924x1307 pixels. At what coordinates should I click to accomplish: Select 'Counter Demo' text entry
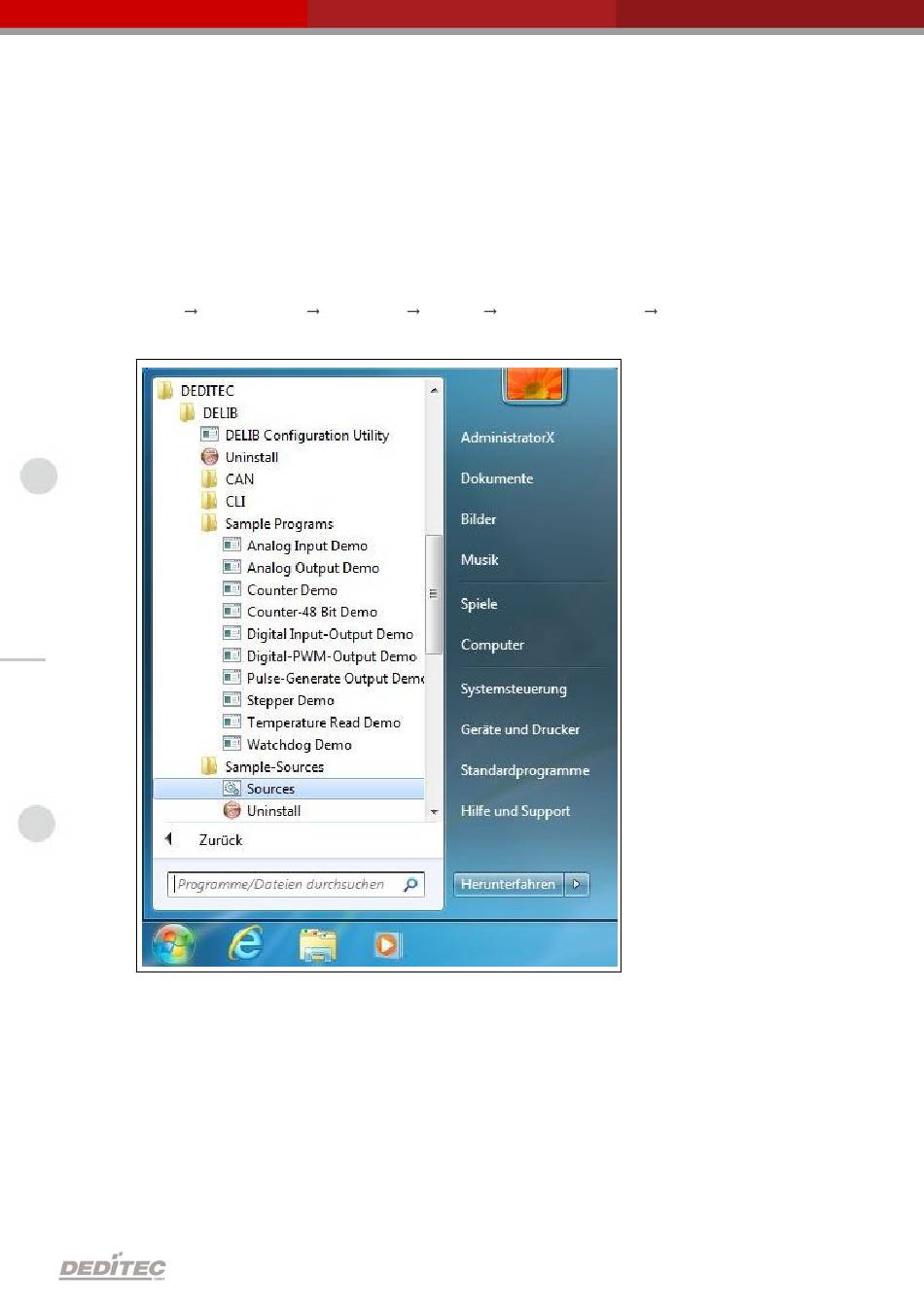(x=292, y=590)
